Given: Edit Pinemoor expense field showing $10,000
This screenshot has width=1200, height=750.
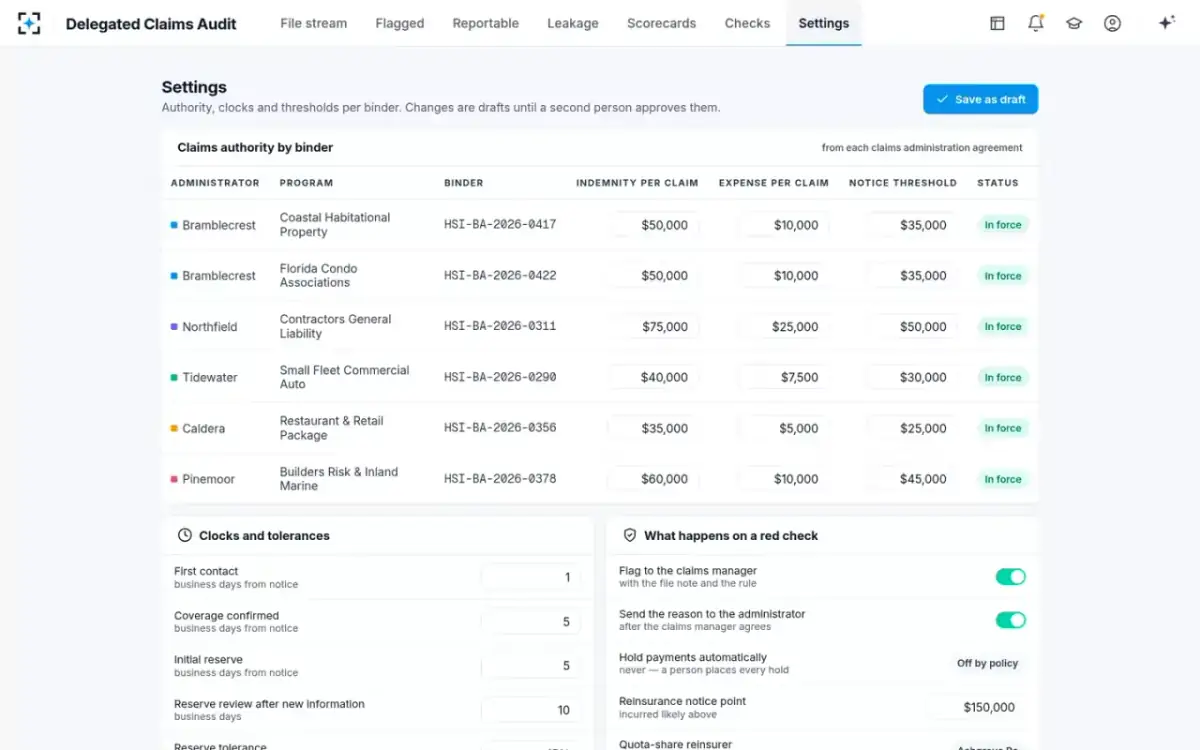Looking at the screenshot, I should (x=784, y=479).
